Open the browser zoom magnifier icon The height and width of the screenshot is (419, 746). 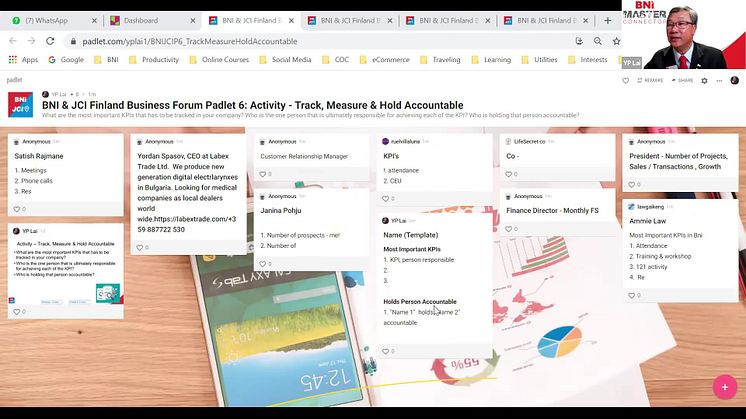click(x=598, y=41)
